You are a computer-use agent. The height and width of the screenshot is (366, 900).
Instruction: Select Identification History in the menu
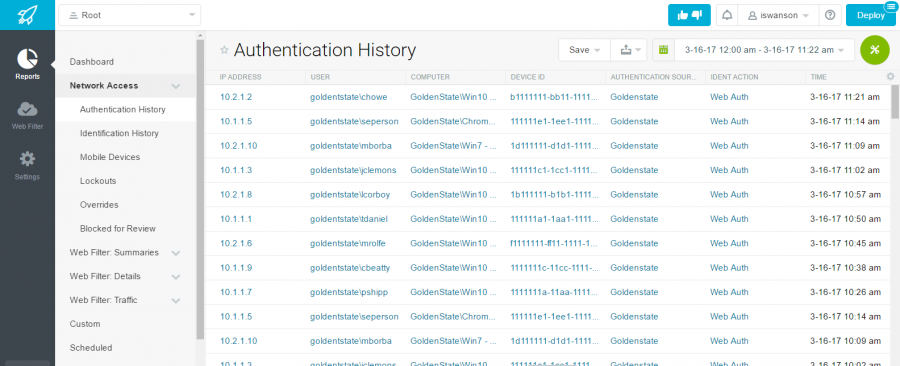tap(119, 133)
